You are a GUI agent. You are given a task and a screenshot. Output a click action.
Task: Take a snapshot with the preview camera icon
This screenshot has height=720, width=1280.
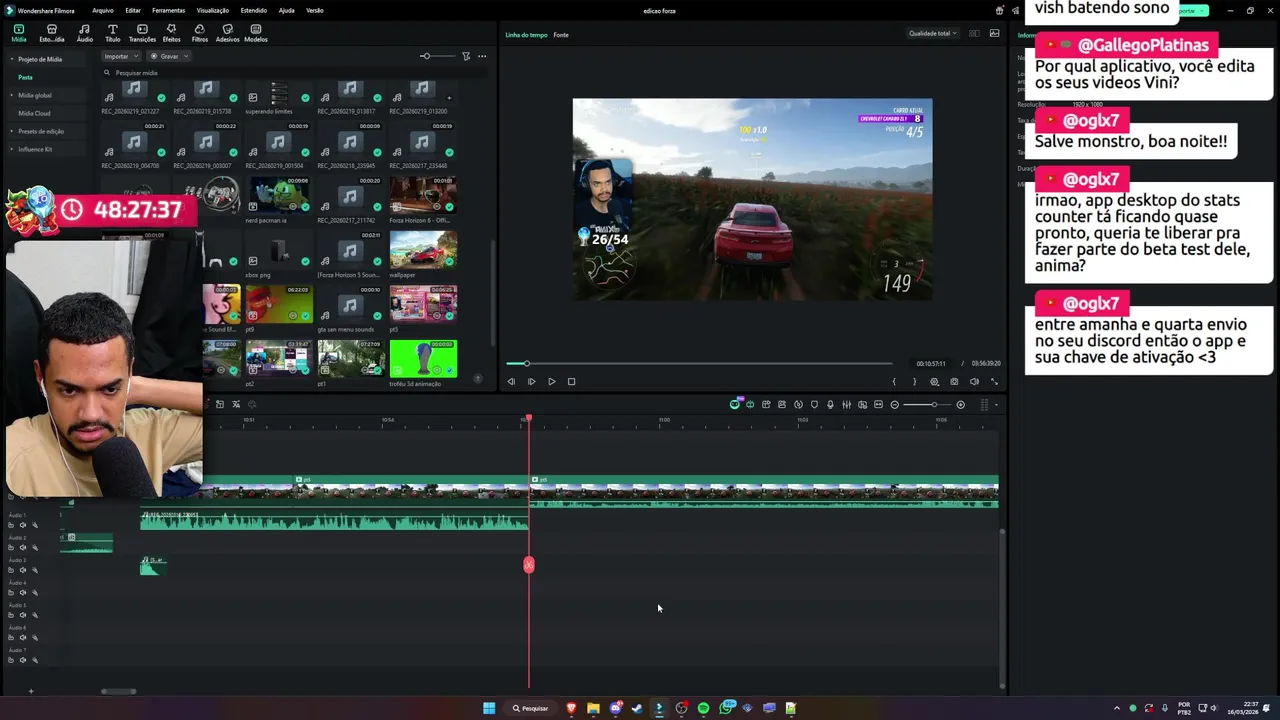(x=954, y=381)
